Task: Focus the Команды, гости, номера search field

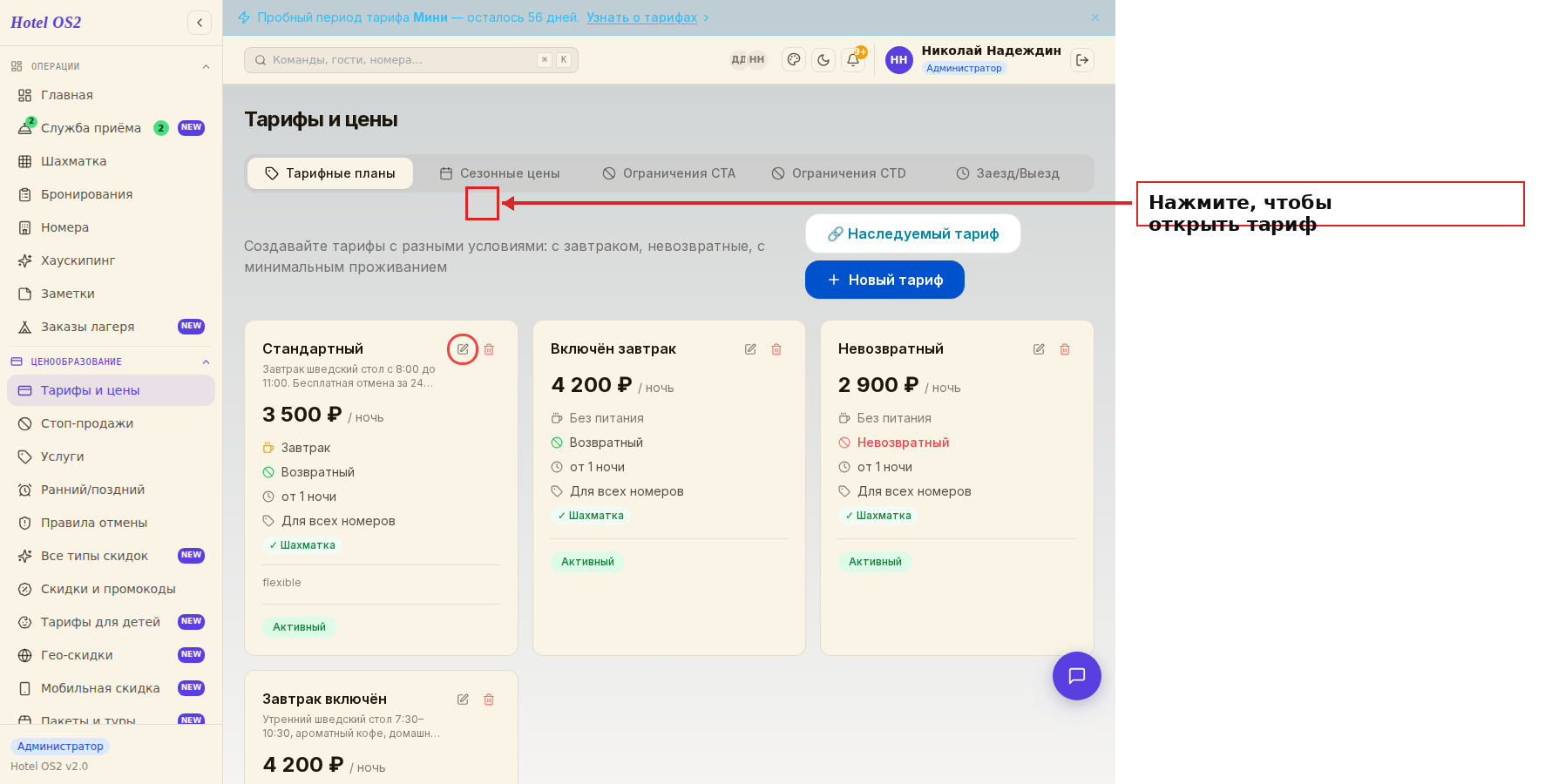Action: [x=411, y=60]
